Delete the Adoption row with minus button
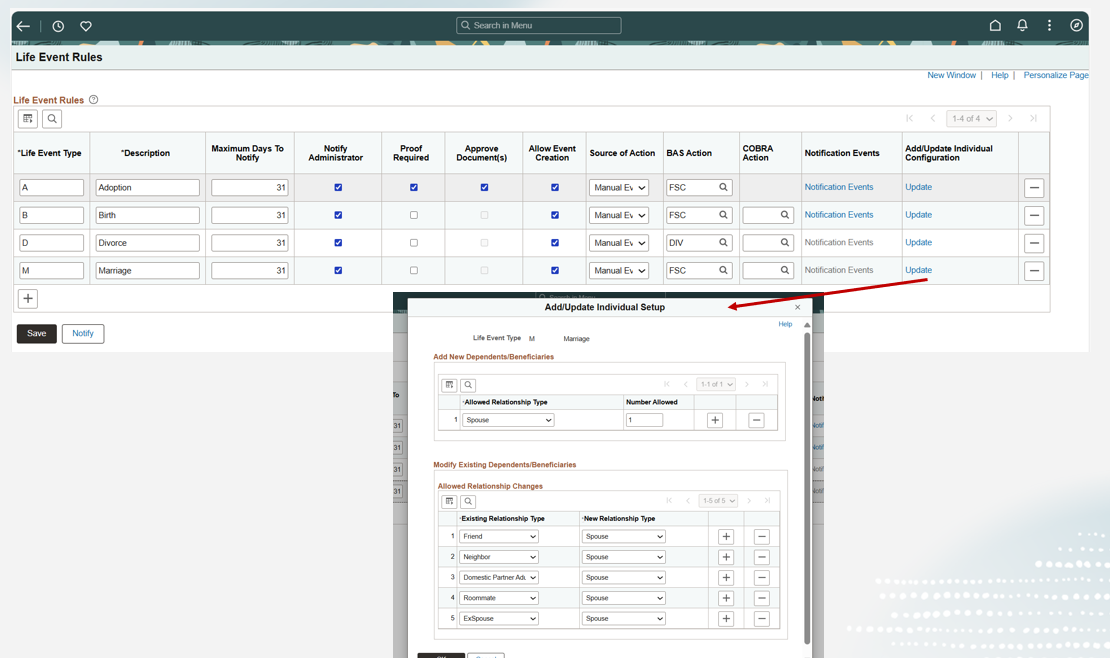The width and height of the screenshot is (1110, 658). tap(1034, 188)
